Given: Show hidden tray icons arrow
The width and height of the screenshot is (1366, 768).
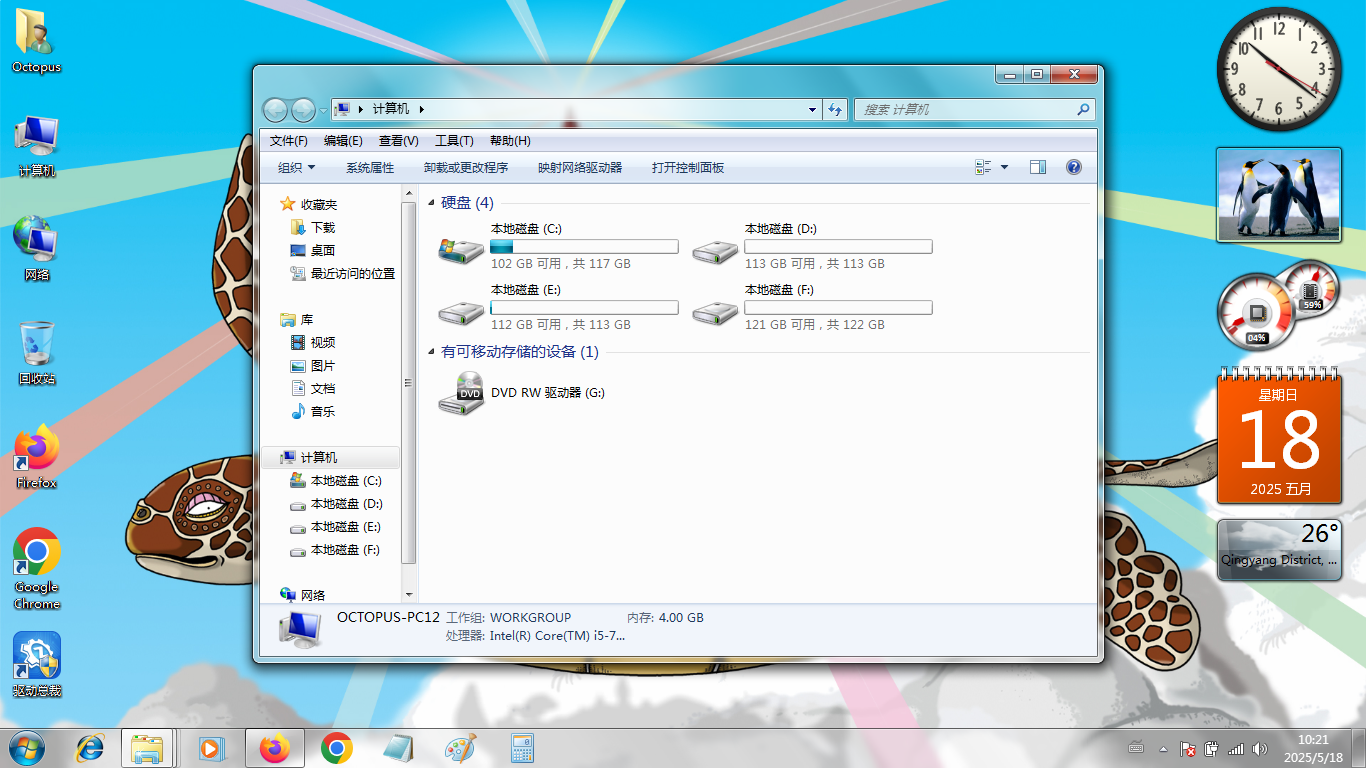Looking at the screenshot, I should tap(1163, 748).
